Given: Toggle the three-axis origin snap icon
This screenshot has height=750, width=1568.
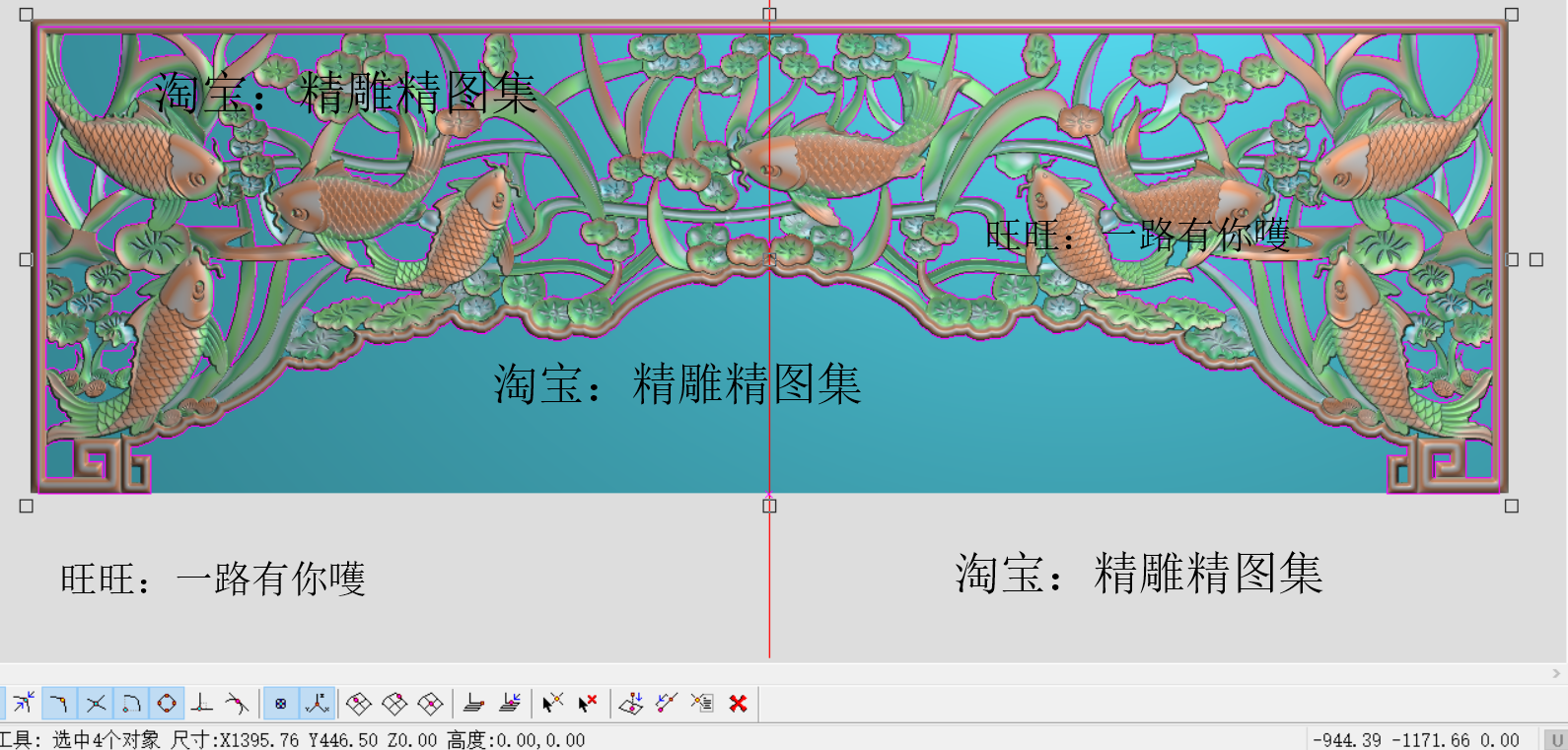Looking at the screenshot, I should 317,703.
